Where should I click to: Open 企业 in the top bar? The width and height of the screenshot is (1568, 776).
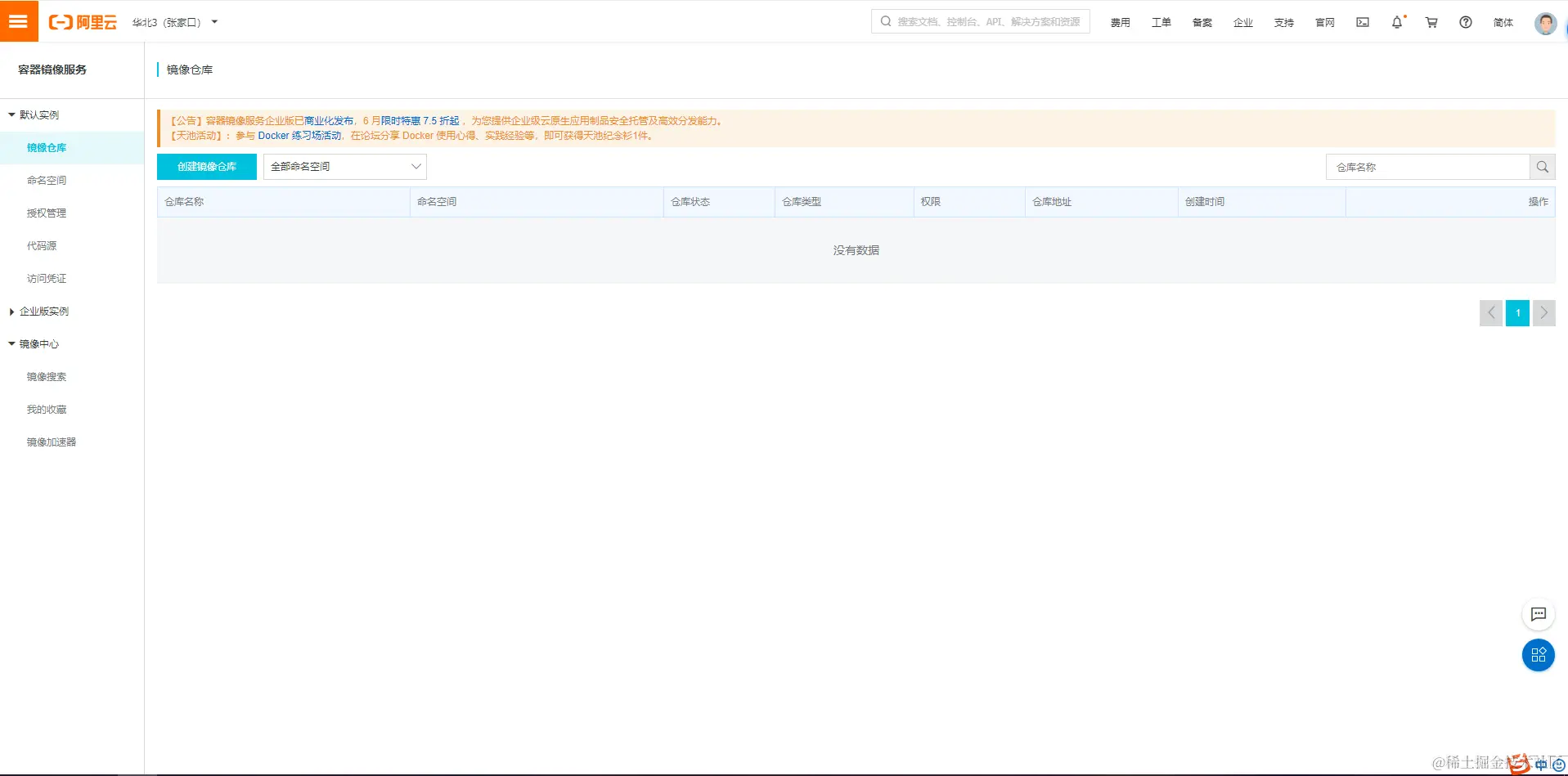tap(1243, 22)
